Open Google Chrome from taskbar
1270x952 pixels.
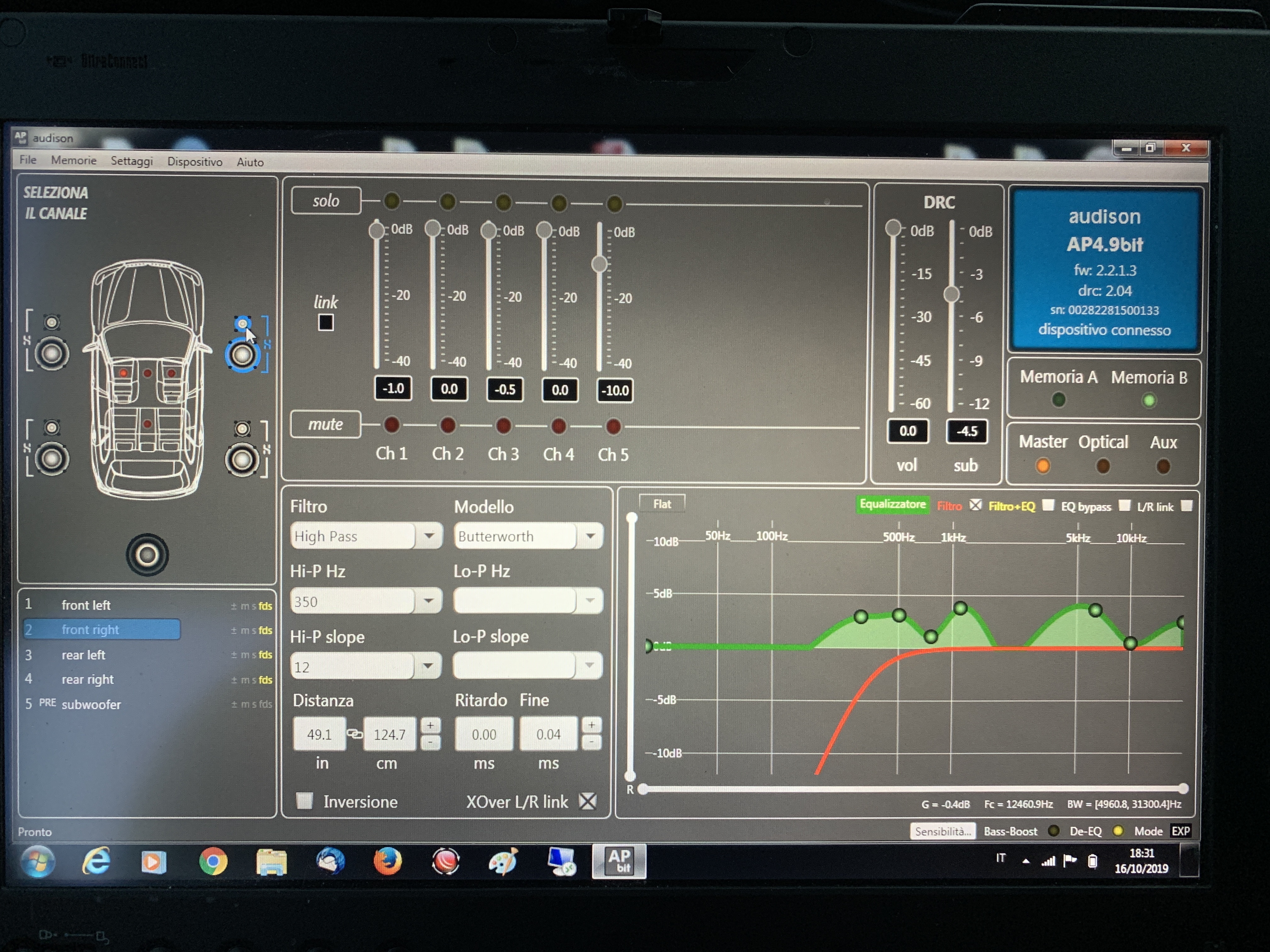tap(213, 861)
